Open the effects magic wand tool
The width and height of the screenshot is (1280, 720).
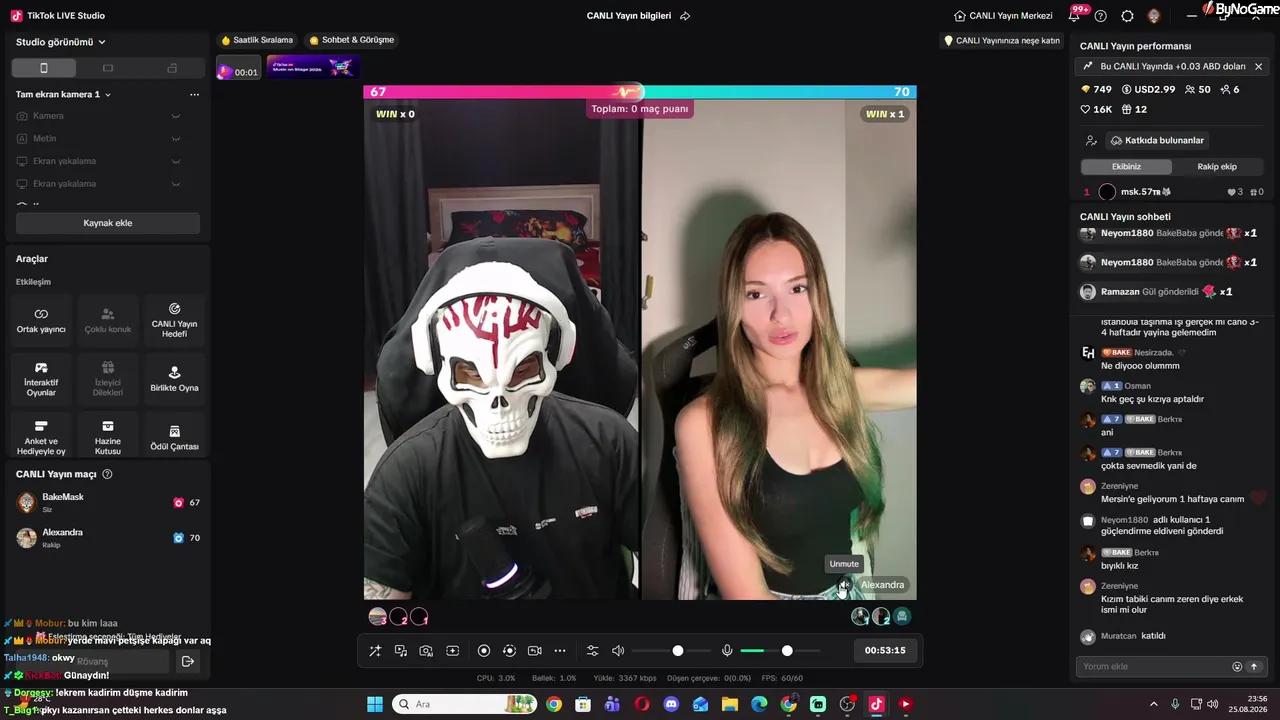pyautogui.click(x=375, y=651)
